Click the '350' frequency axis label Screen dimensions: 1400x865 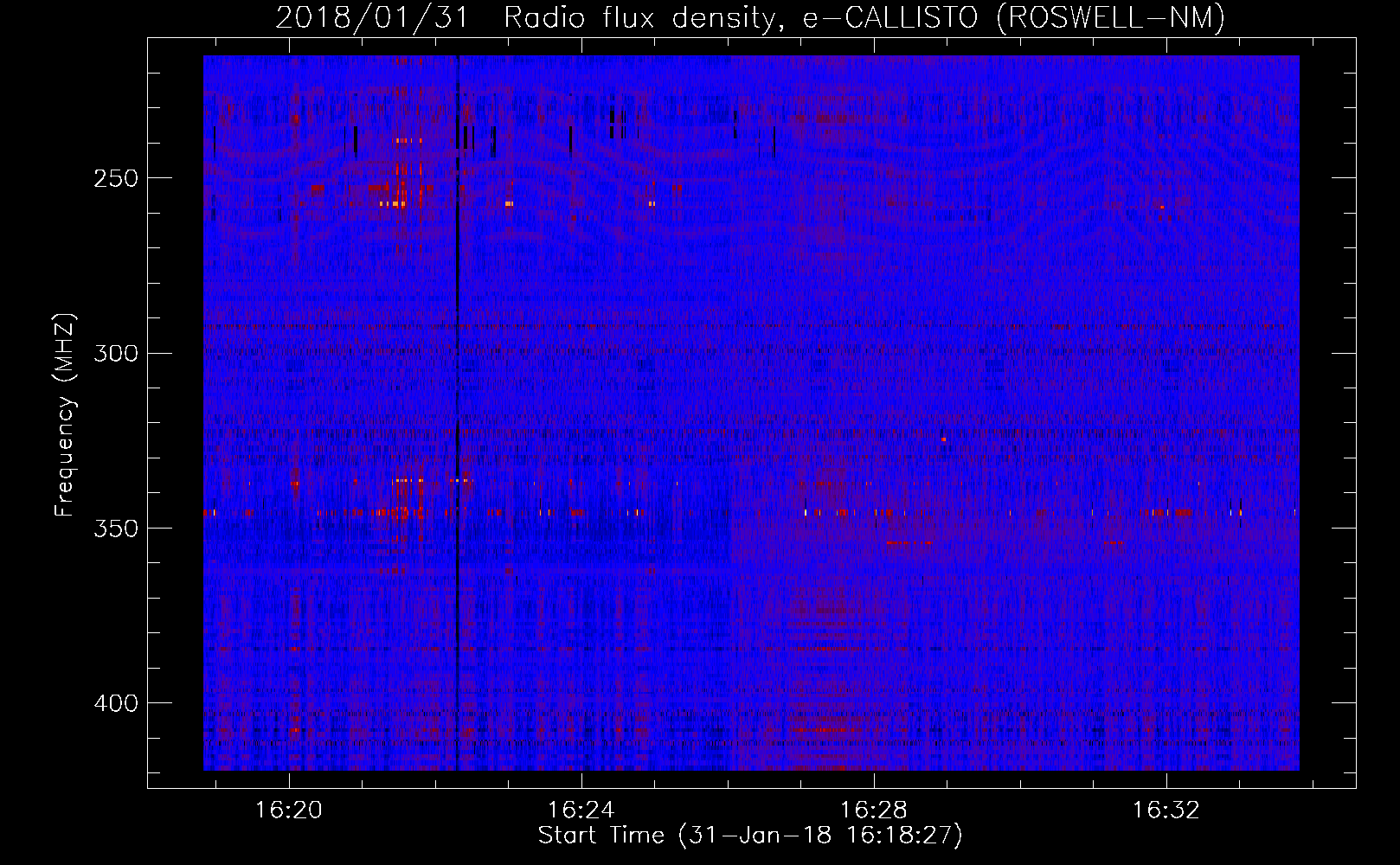tap(116, 529)
